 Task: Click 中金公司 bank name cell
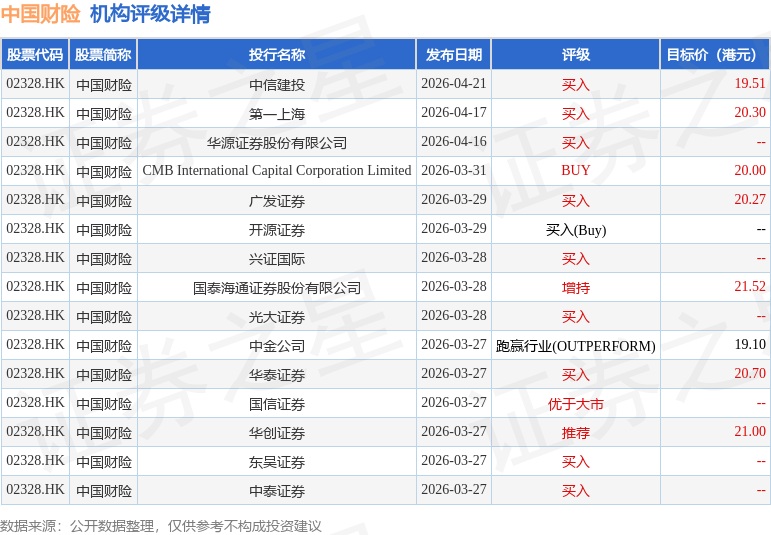point(277,346)
